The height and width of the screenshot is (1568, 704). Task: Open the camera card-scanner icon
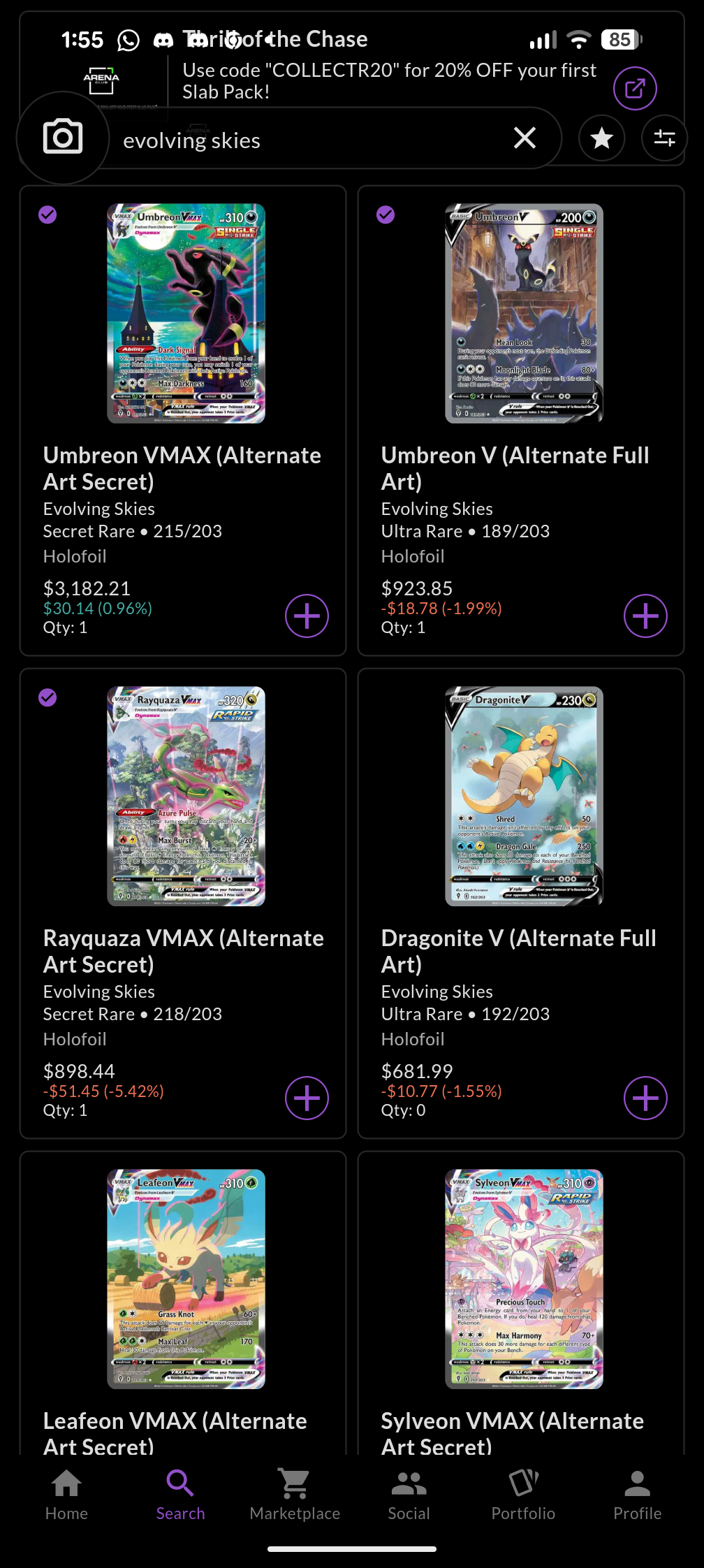coord(63,138)
